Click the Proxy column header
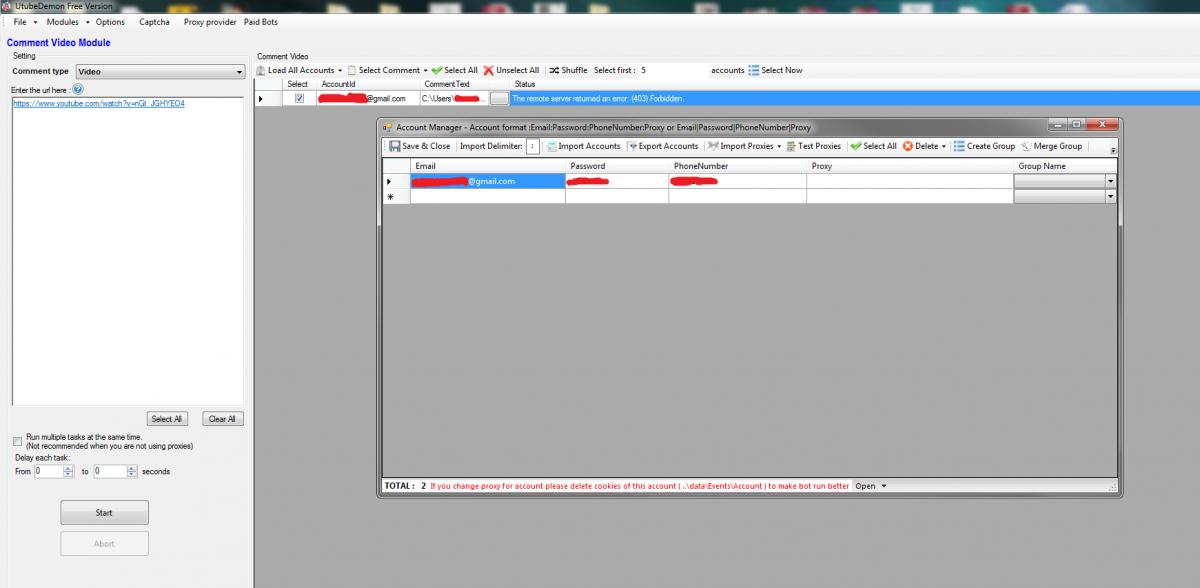This screenshot has width=1200, height=588. 910,166
